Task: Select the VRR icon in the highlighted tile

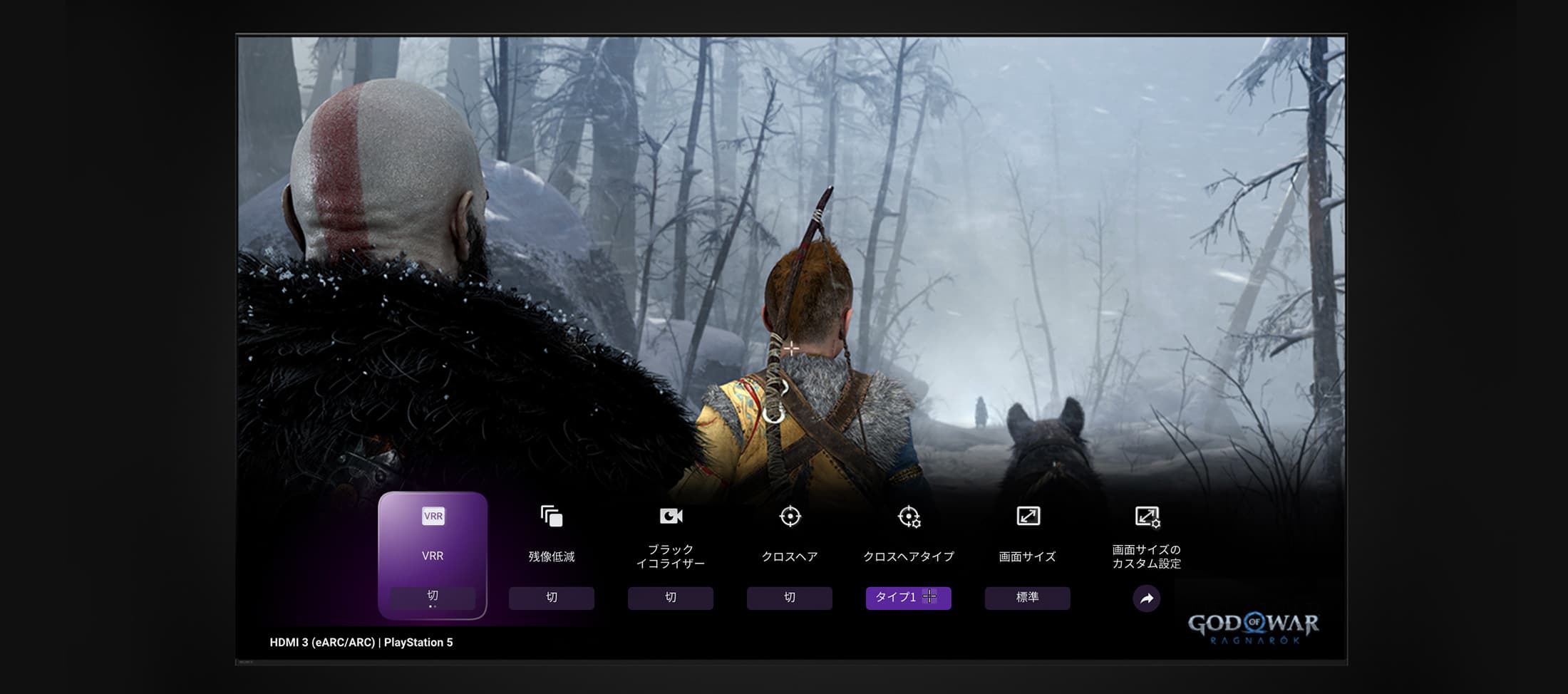Action: point(433,517)
